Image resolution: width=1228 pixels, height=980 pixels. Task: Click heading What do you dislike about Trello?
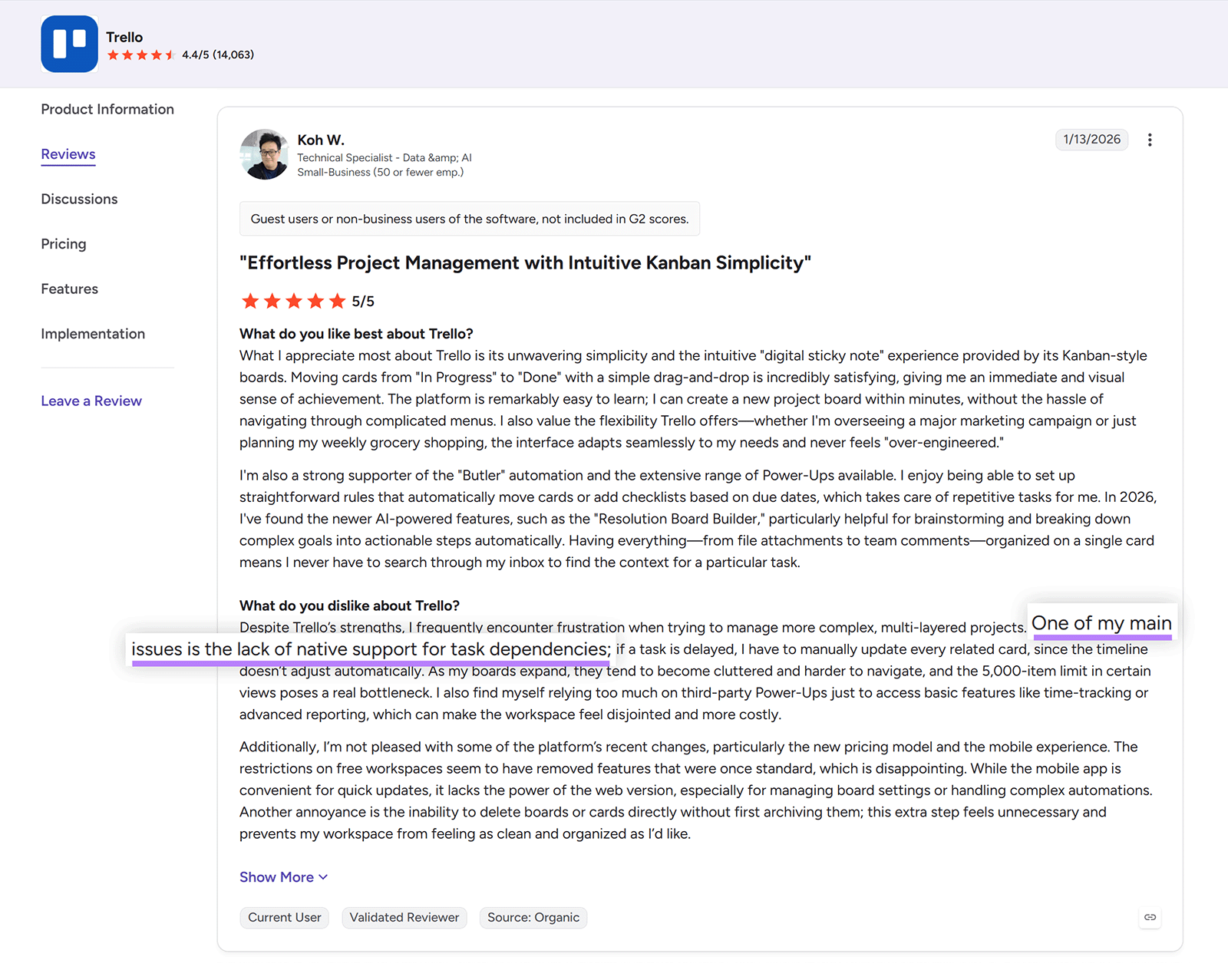(x=349, y=605)
